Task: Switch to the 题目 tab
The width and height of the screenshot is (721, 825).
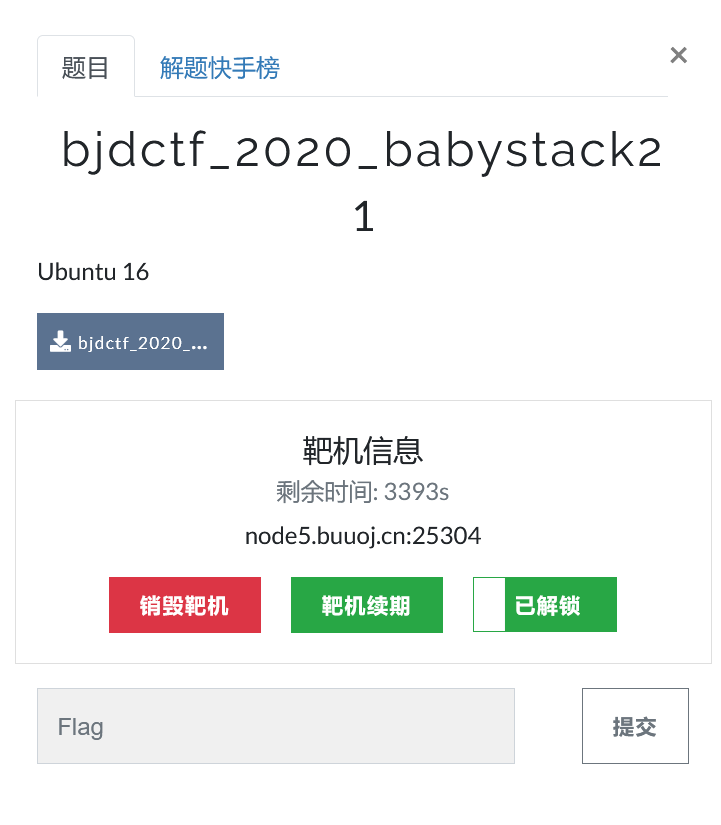Action: coord(86,67)
